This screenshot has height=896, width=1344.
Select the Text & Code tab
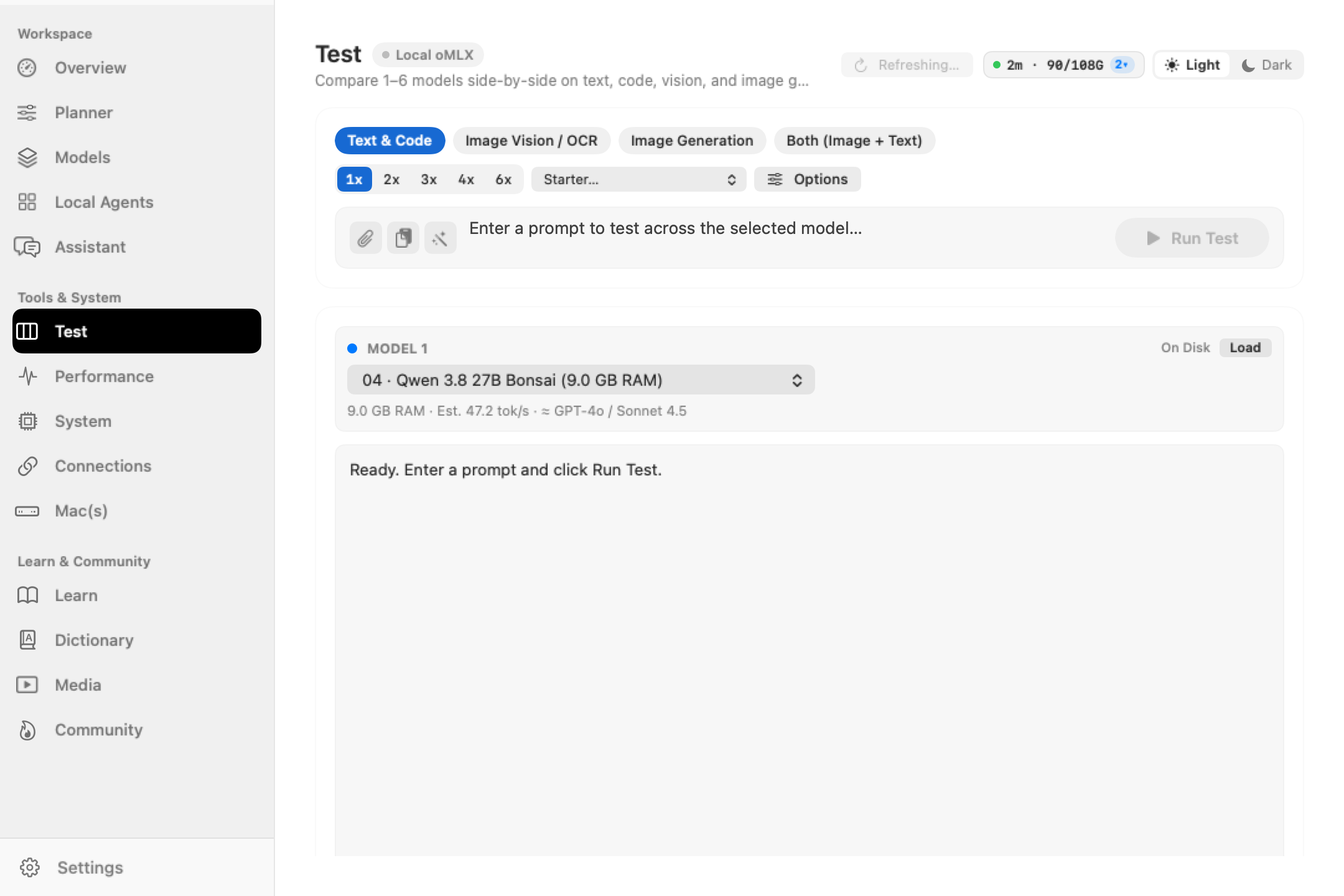(390, 141)
